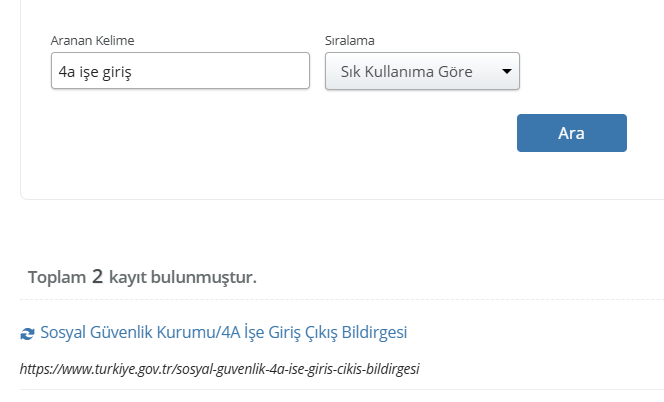Click the "Aranan Kelime" search input field
Viewport: 664px width, 402px height.
pyautogui.click(x=180, y=71)
